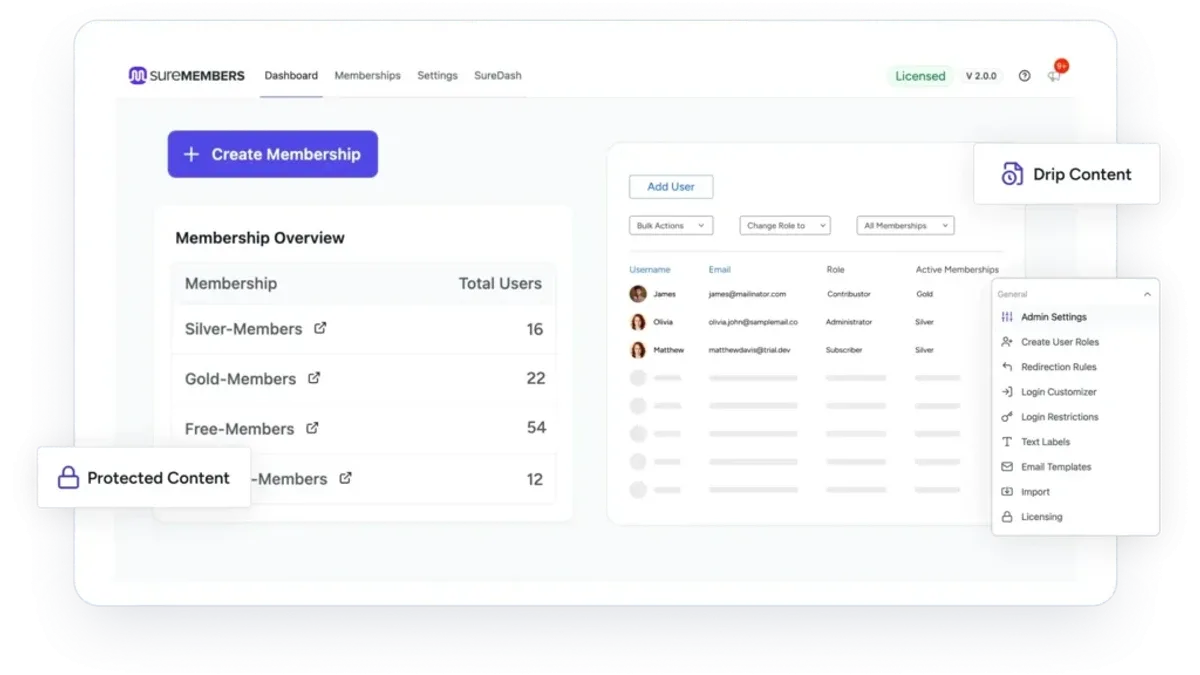1200x675 pixels.
Task: Click the V 2.0.0 version label
Action: pos(981,76)
